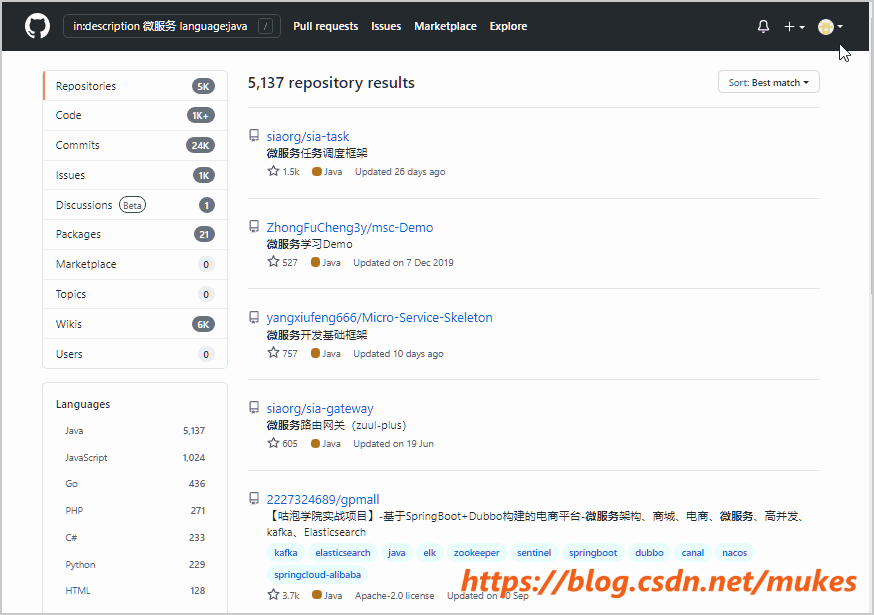Show Marketplace results in sidebar
Image resolution: width=874 pixels, height=615 pixels.
pos(135,264)
